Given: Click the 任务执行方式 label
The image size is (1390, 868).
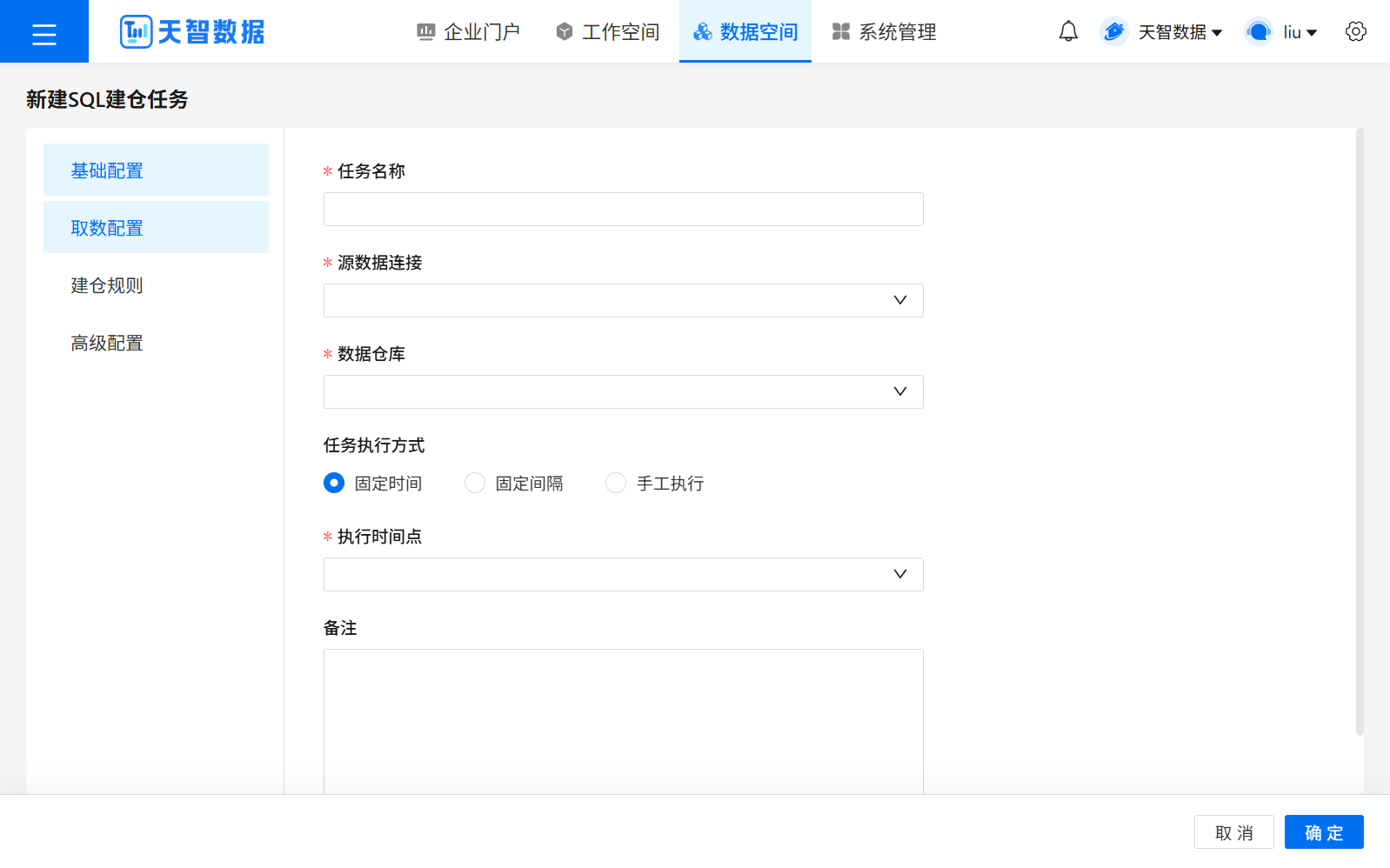Looking at the screenshot, I should pos(374,445).
